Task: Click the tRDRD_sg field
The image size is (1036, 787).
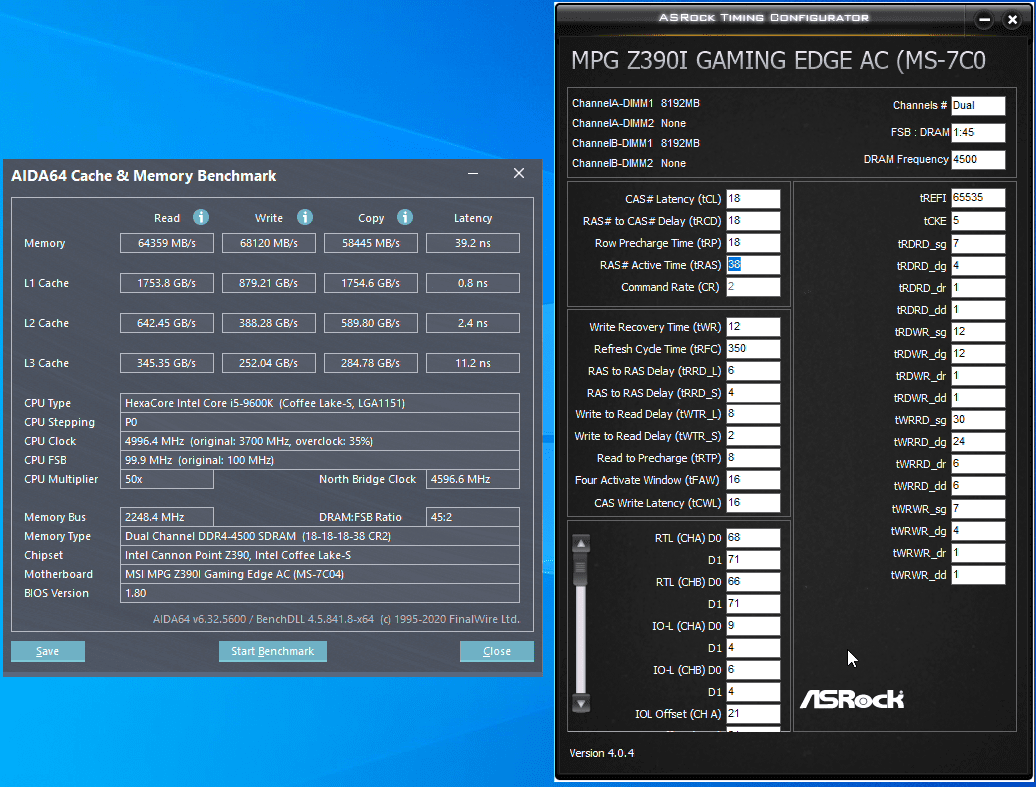Action: point(979,244)
